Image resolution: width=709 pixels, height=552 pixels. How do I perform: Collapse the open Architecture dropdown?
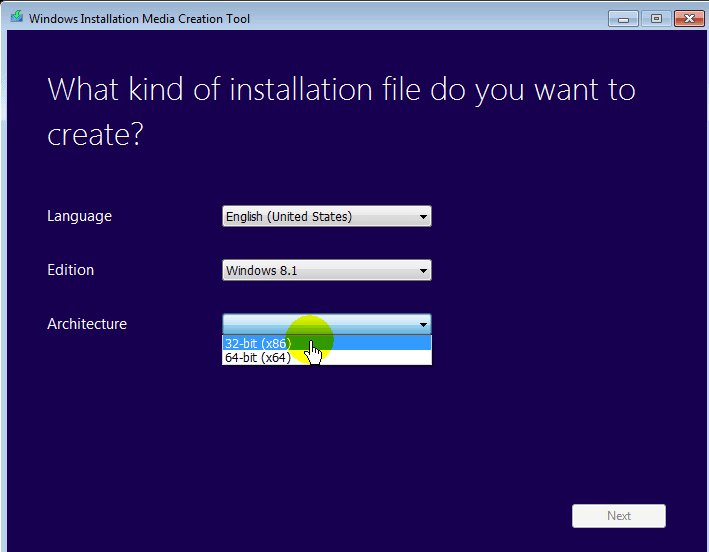pyautogui.click(x=326, y=324)
